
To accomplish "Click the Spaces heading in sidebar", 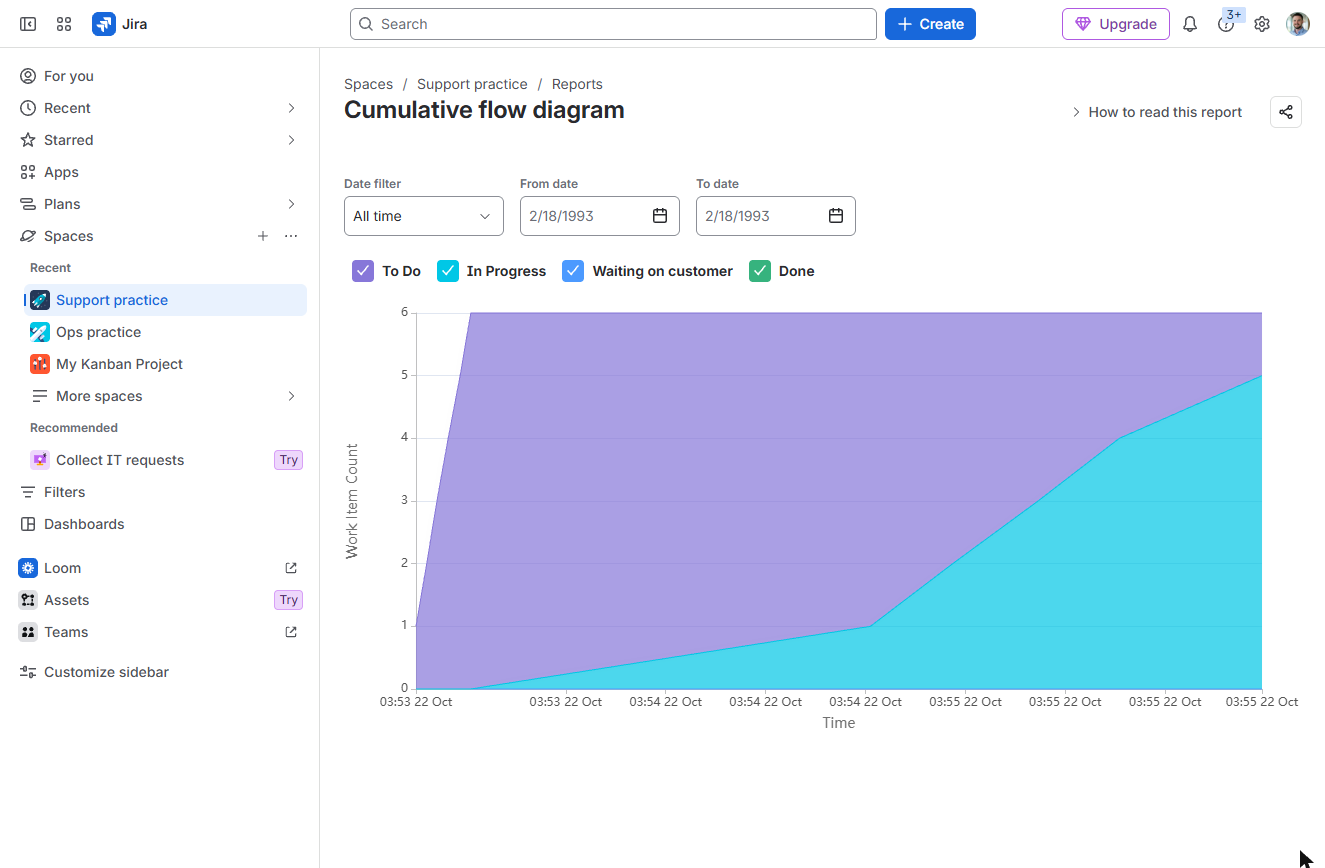I will tap(69, 236).
